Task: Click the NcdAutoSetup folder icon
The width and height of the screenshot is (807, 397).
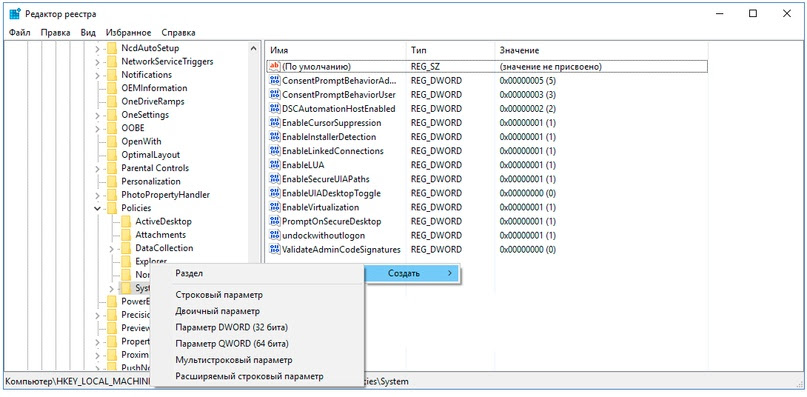Action: tap(112, 48)
